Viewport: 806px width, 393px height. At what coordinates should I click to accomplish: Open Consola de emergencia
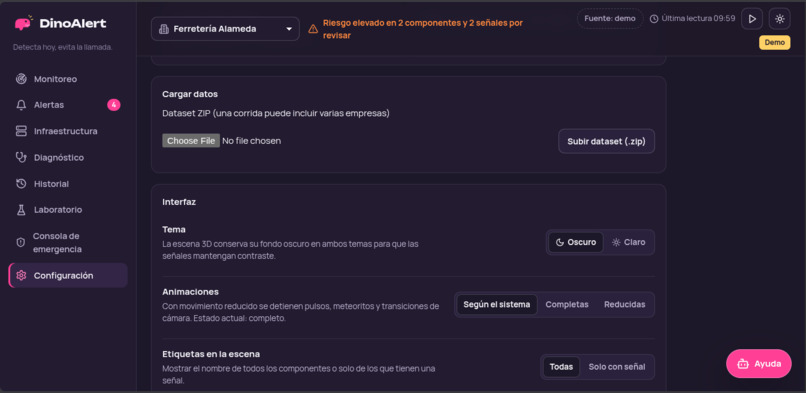coord(68,242)
